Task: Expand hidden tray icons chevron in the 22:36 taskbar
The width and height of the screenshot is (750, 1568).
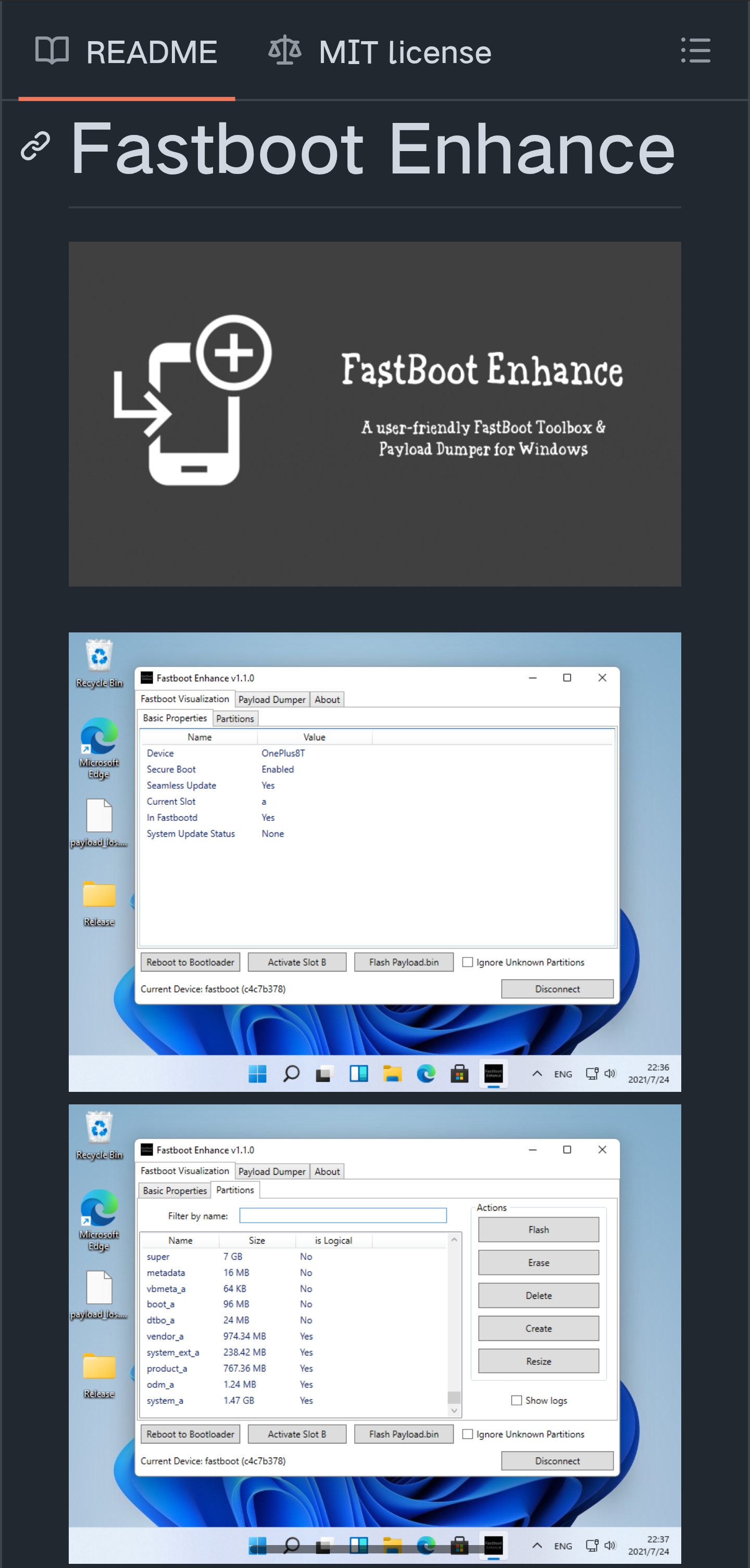Action: click(x=537, y=1074)
